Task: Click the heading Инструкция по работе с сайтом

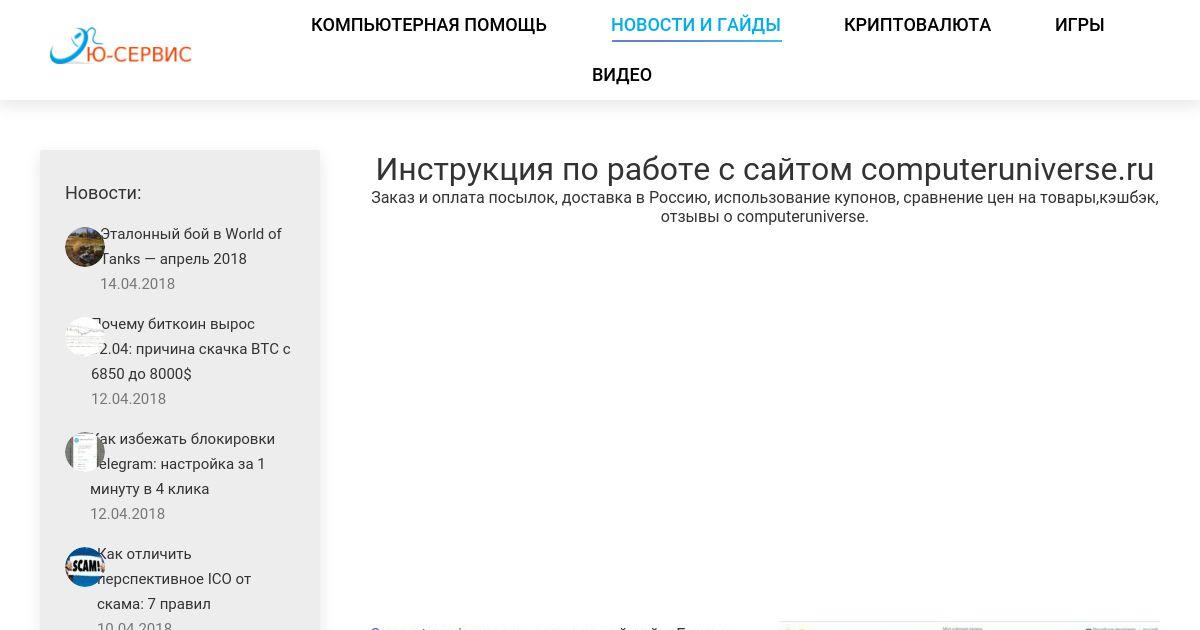Action: [x=765, y=169]
